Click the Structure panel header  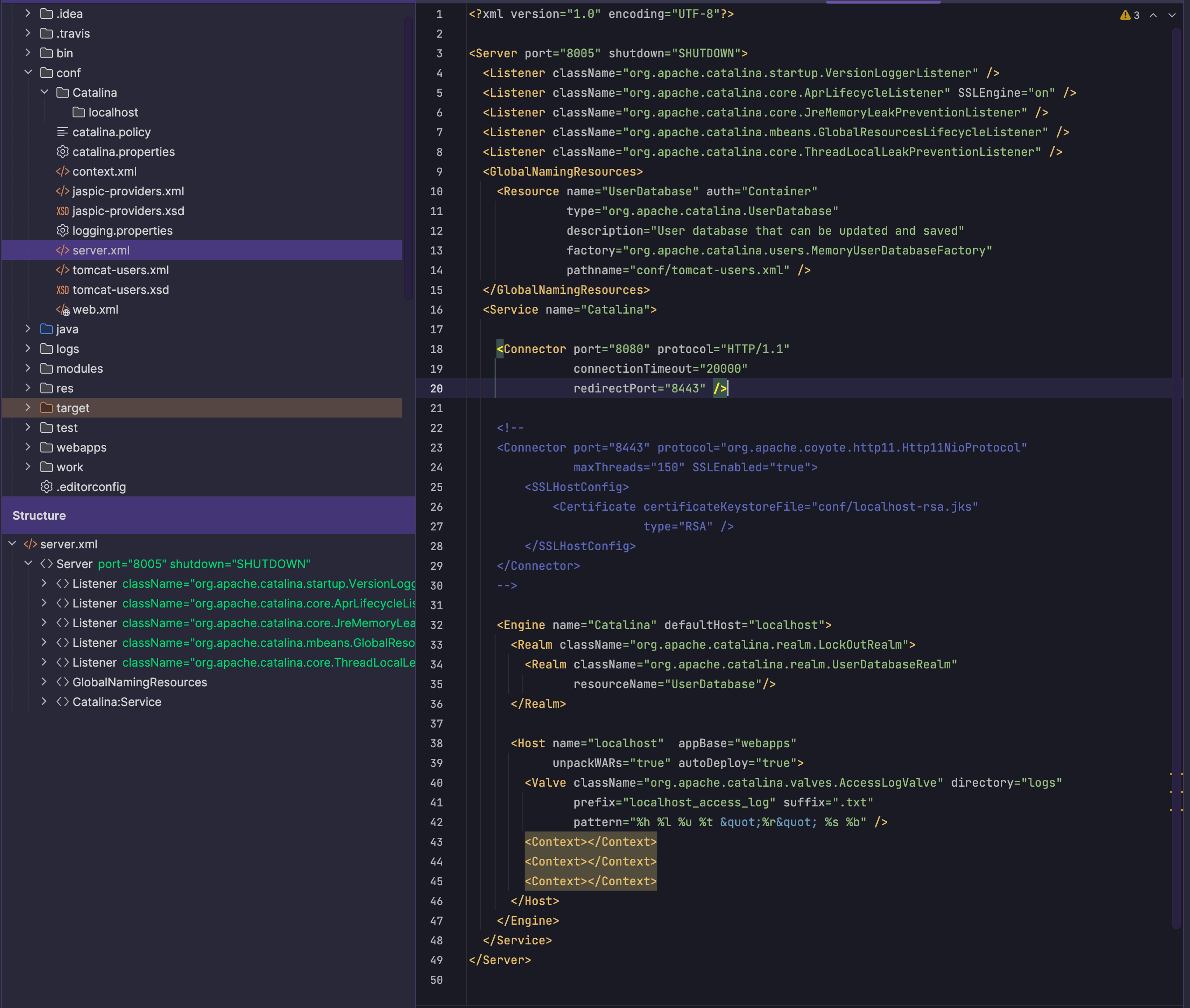(39, 516)
